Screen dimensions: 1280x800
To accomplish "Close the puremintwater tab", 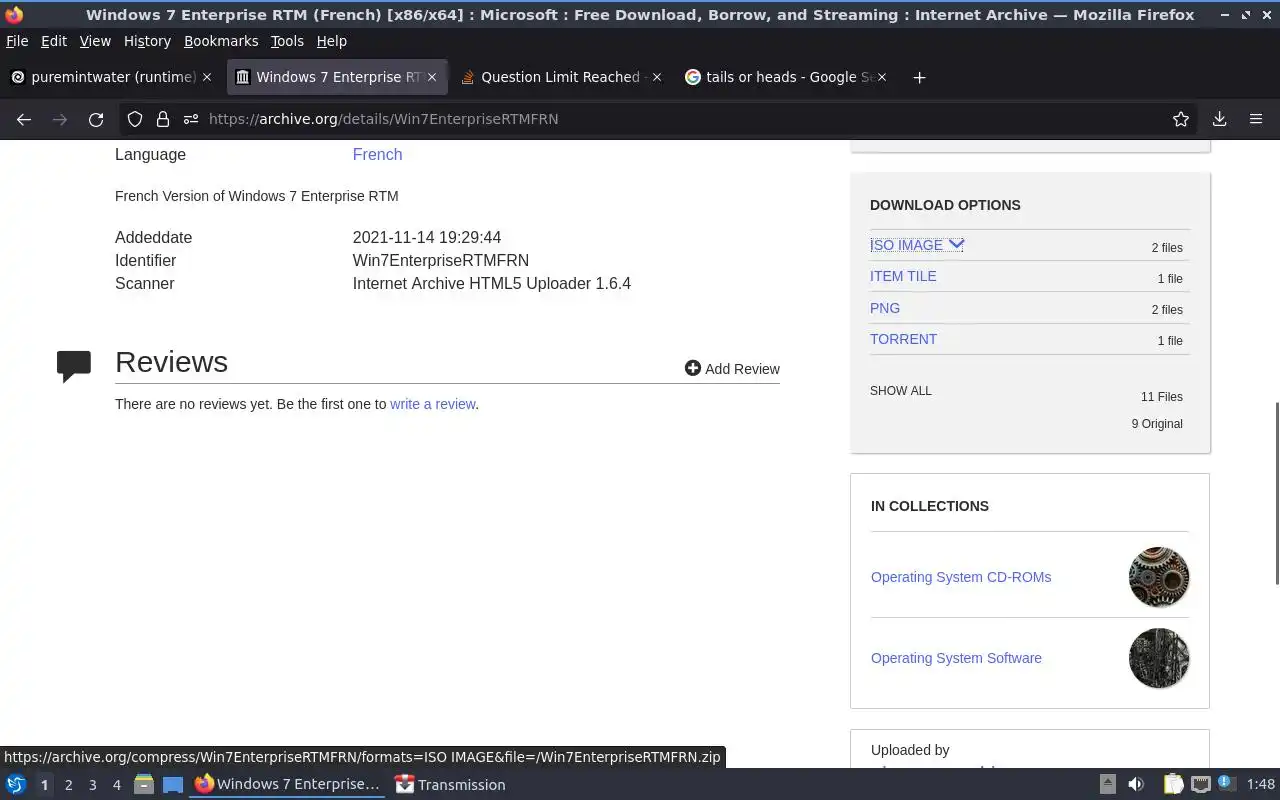I will [207, 77].
